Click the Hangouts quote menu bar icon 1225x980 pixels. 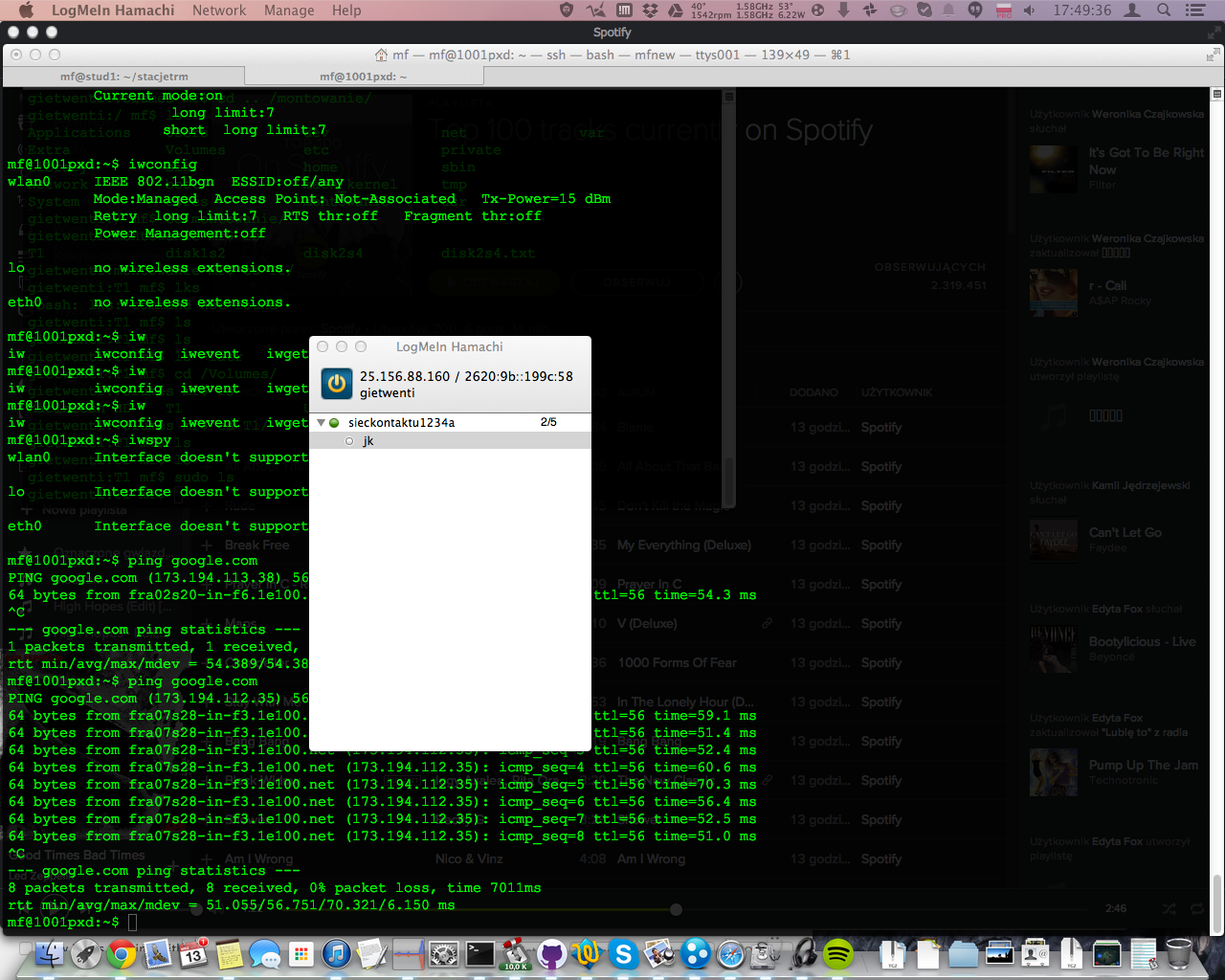point(975,11)
